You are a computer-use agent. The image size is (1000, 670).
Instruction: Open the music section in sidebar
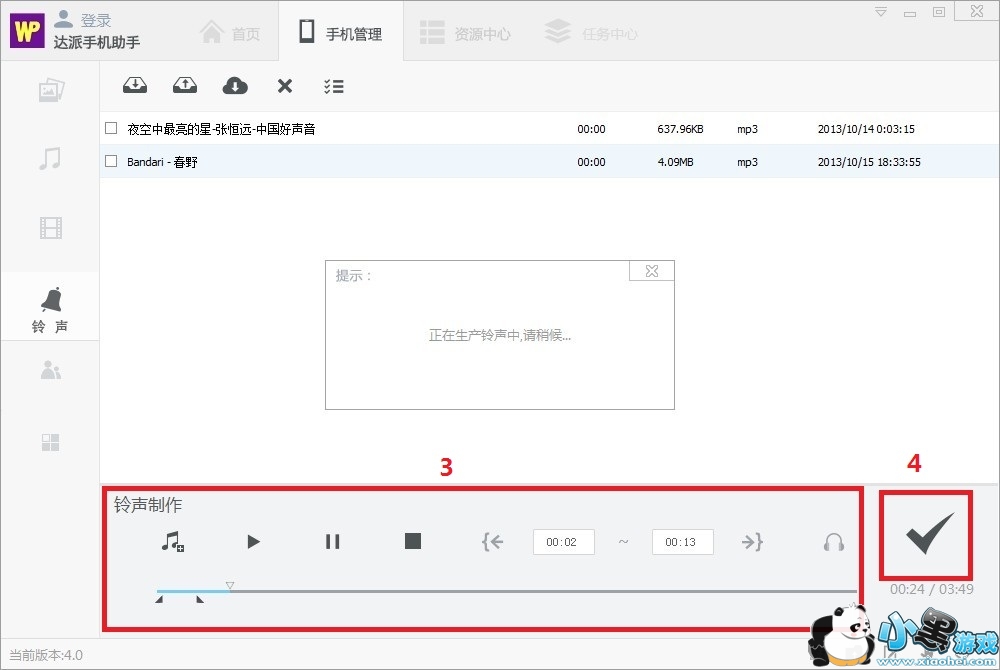click(x=50, y=159)
